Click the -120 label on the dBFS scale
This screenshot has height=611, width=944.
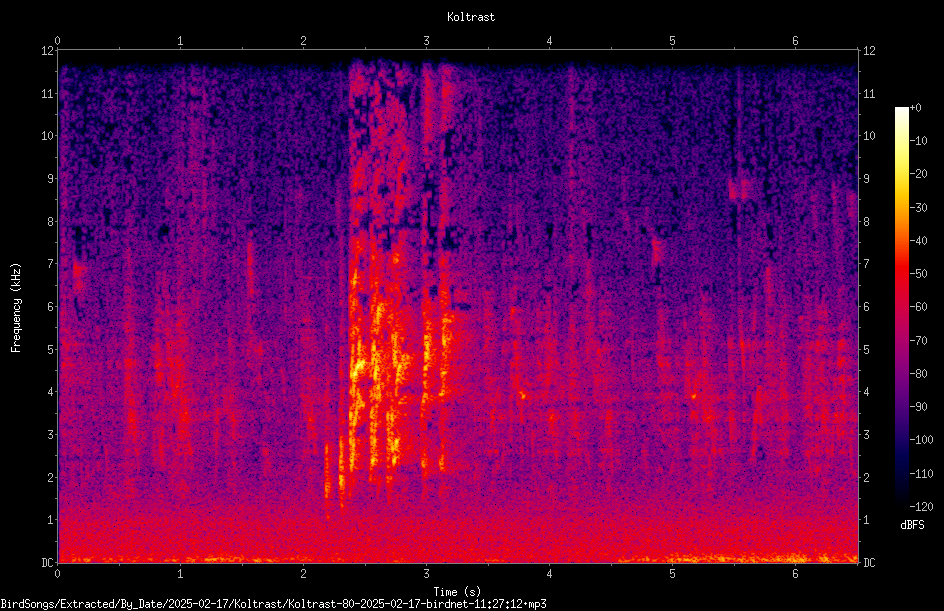tap(921, 506)
